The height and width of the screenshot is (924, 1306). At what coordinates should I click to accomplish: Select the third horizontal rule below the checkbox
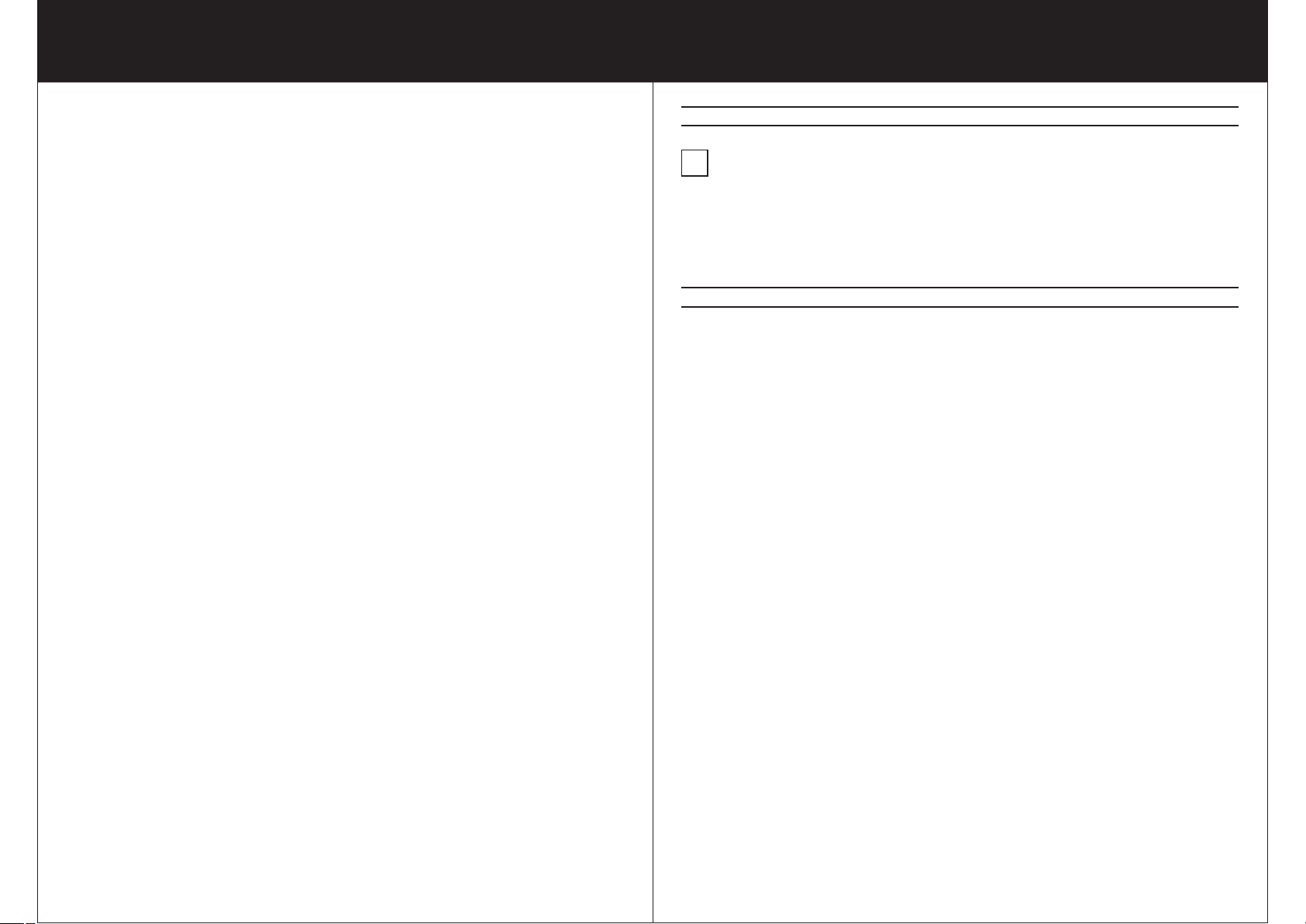pyautogui.click(x=960, y=288)
